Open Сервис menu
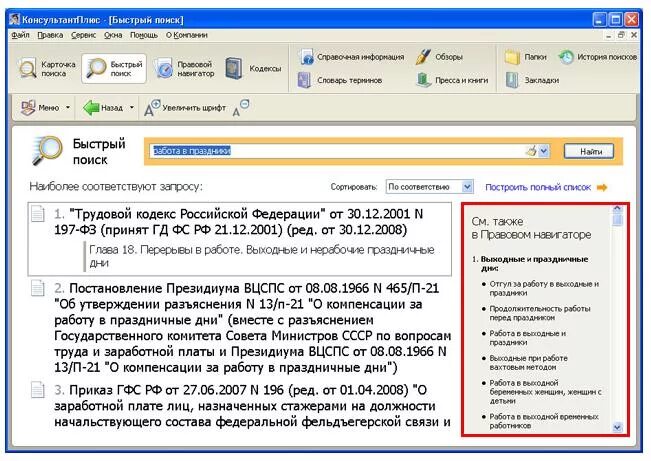Image resolution: width=651 pixels, height=461 pixels. (83, 35)
